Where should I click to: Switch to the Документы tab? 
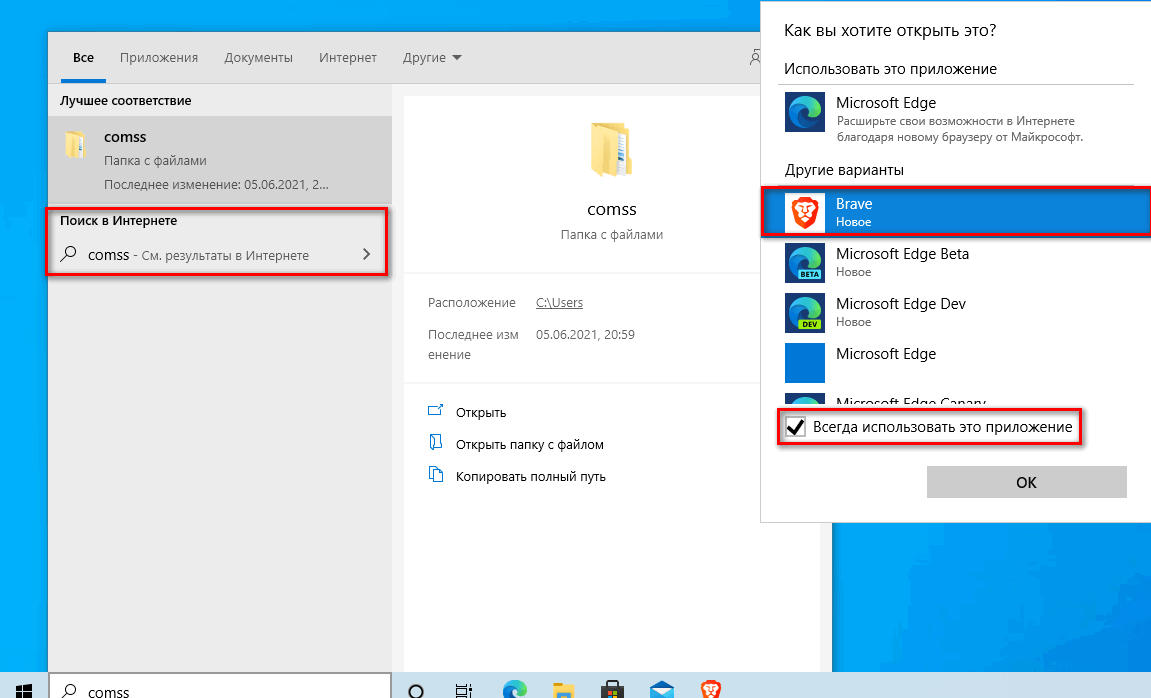tap(258, 57)
